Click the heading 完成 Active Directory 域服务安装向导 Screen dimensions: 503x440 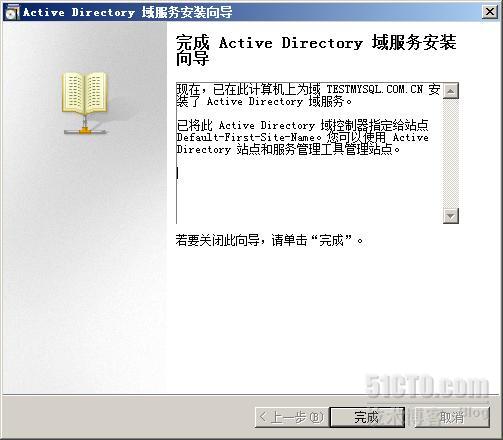(316, 50)
